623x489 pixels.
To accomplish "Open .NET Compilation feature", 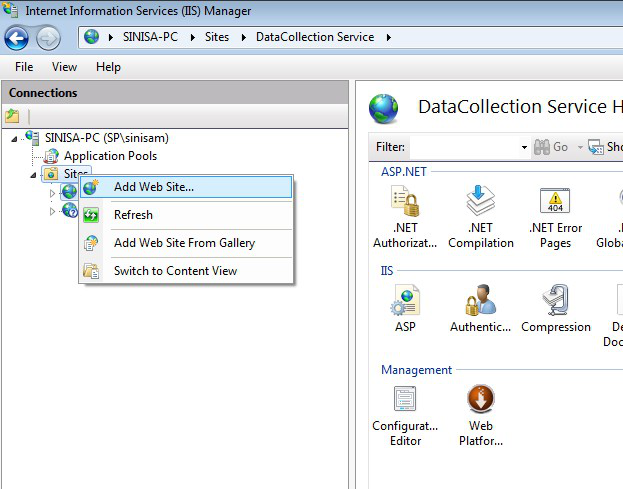I will [481, 216].
